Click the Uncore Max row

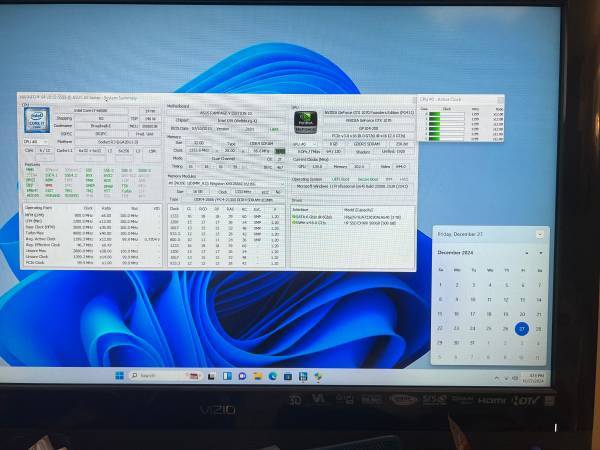(92, 251)
